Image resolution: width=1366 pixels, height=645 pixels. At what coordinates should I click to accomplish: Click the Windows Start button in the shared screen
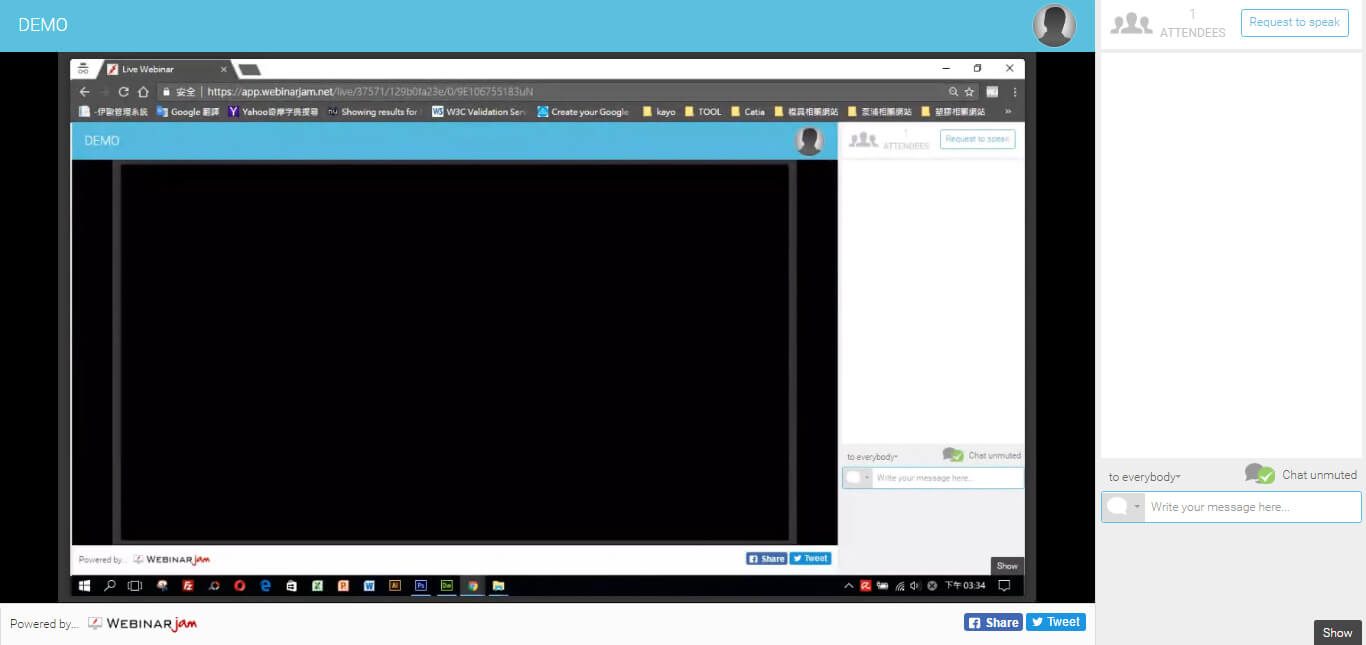pyautogui.click(x=85, y=586)
